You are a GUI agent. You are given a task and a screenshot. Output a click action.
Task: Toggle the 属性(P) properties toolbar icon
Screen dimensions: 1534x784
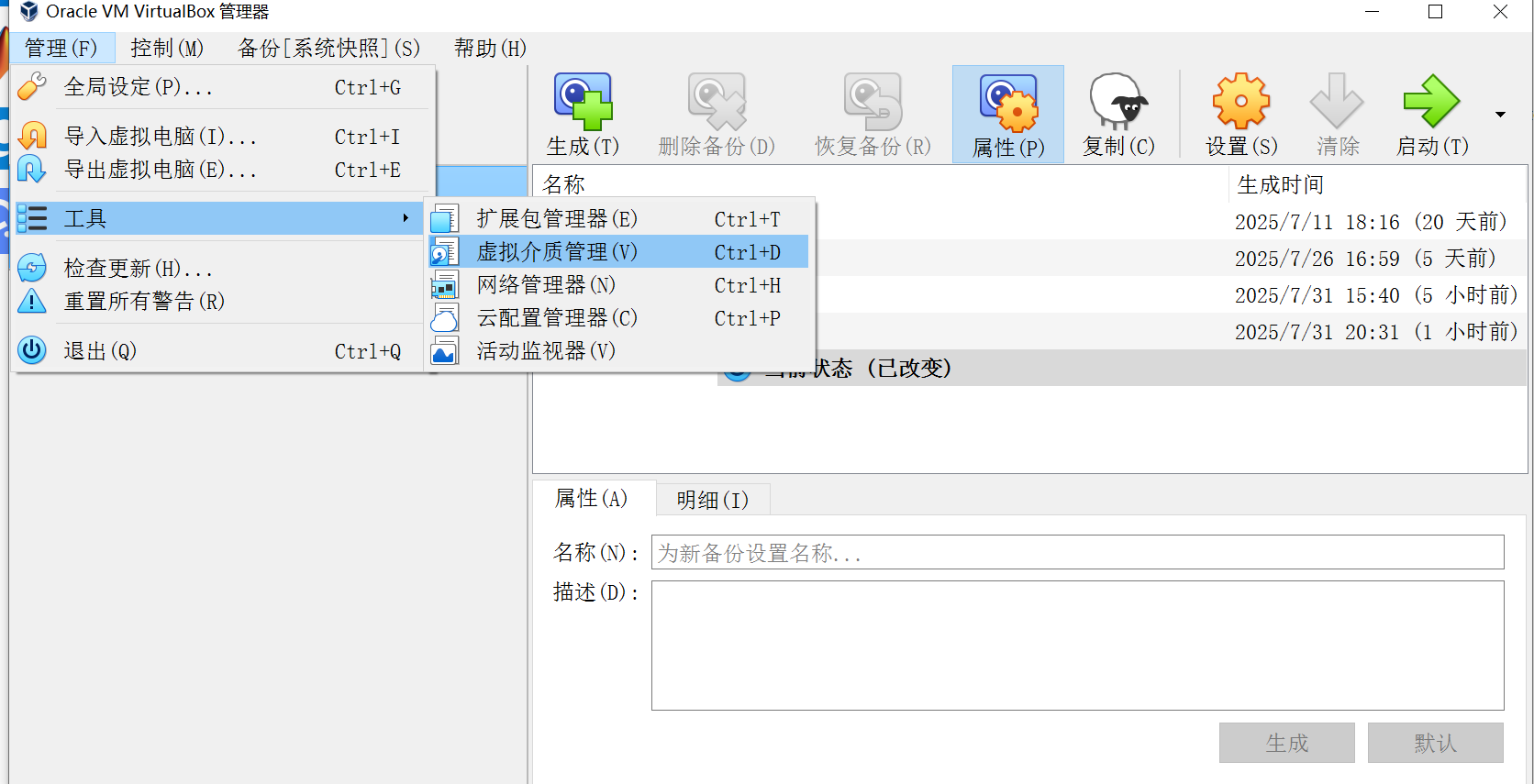1008,103
